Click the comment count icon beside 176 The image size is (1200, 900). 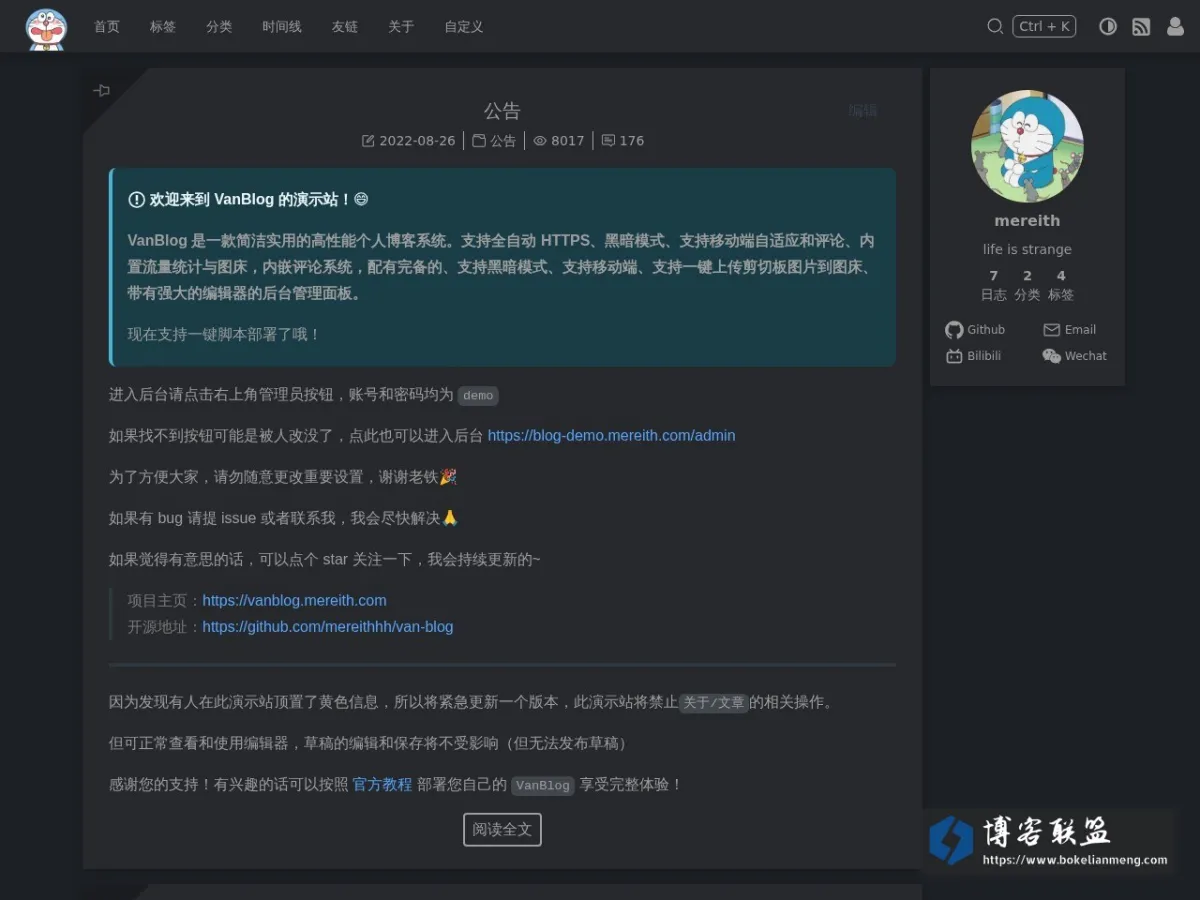[608, 141]
